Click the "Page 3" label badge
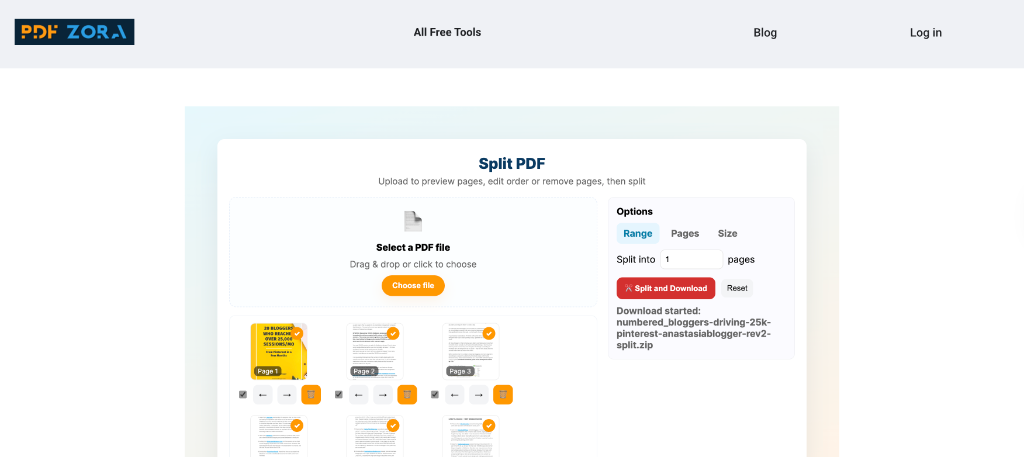Viewport: 1024px width, 469px height. tap(460, 371)
